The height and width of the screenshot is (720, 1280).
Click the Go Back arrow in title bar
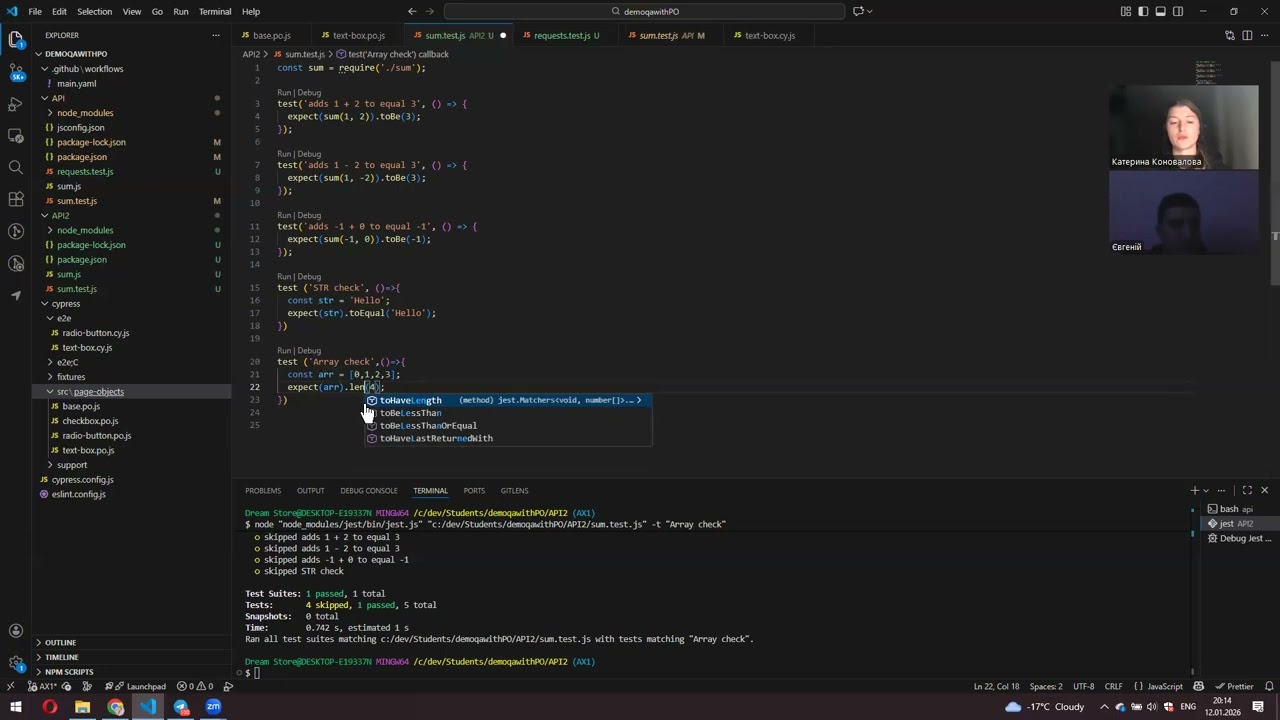[x=412, y=11]
